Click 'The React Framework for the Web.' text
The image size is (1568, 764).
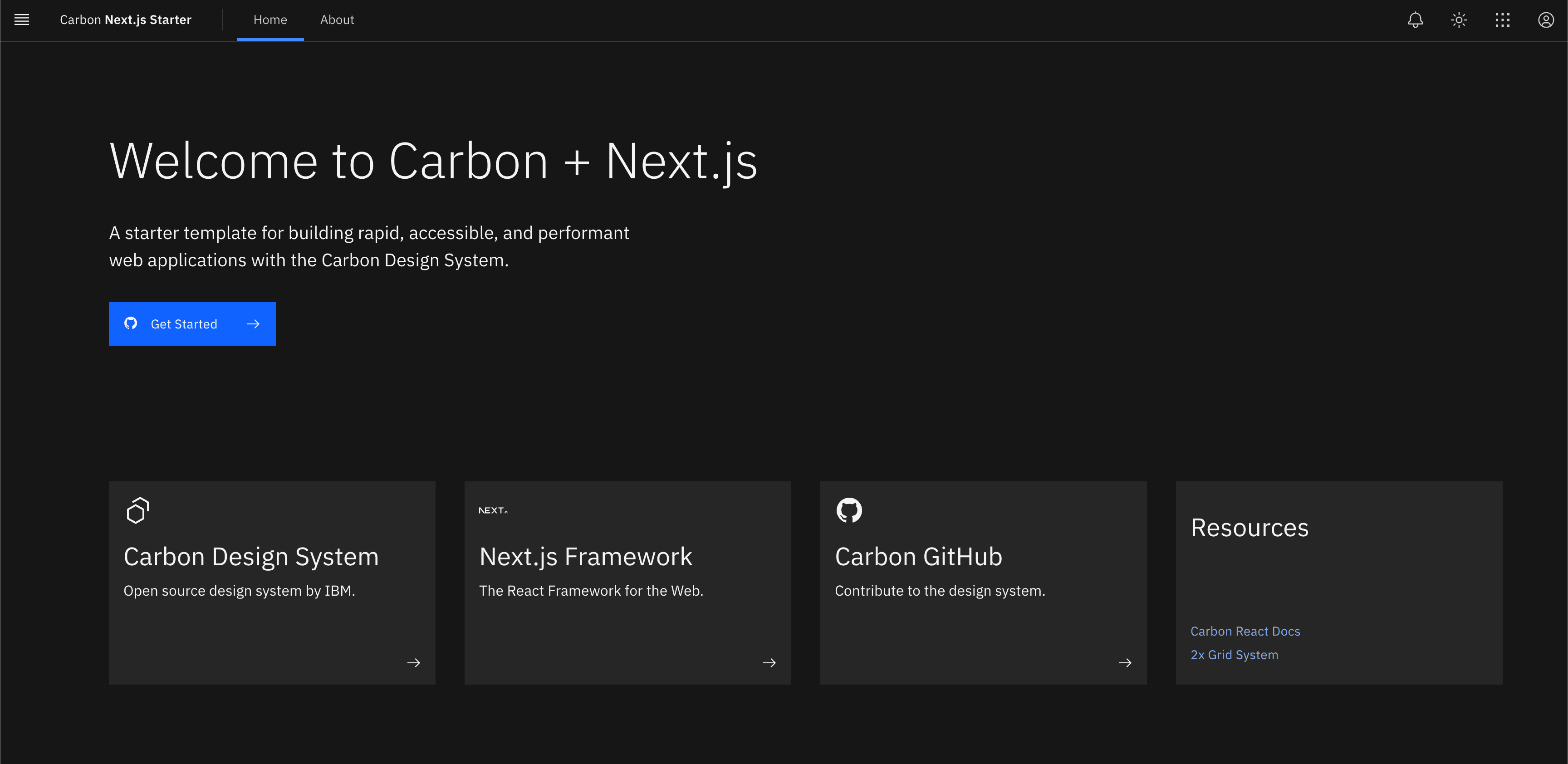coord(591,591)
